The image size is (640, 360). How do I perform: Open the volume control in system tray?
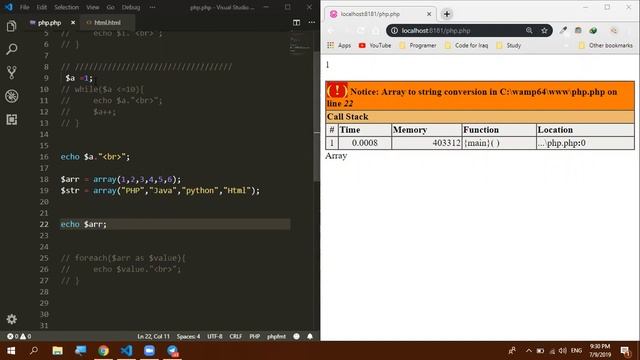pyautogui.click(x=562, y=351)
